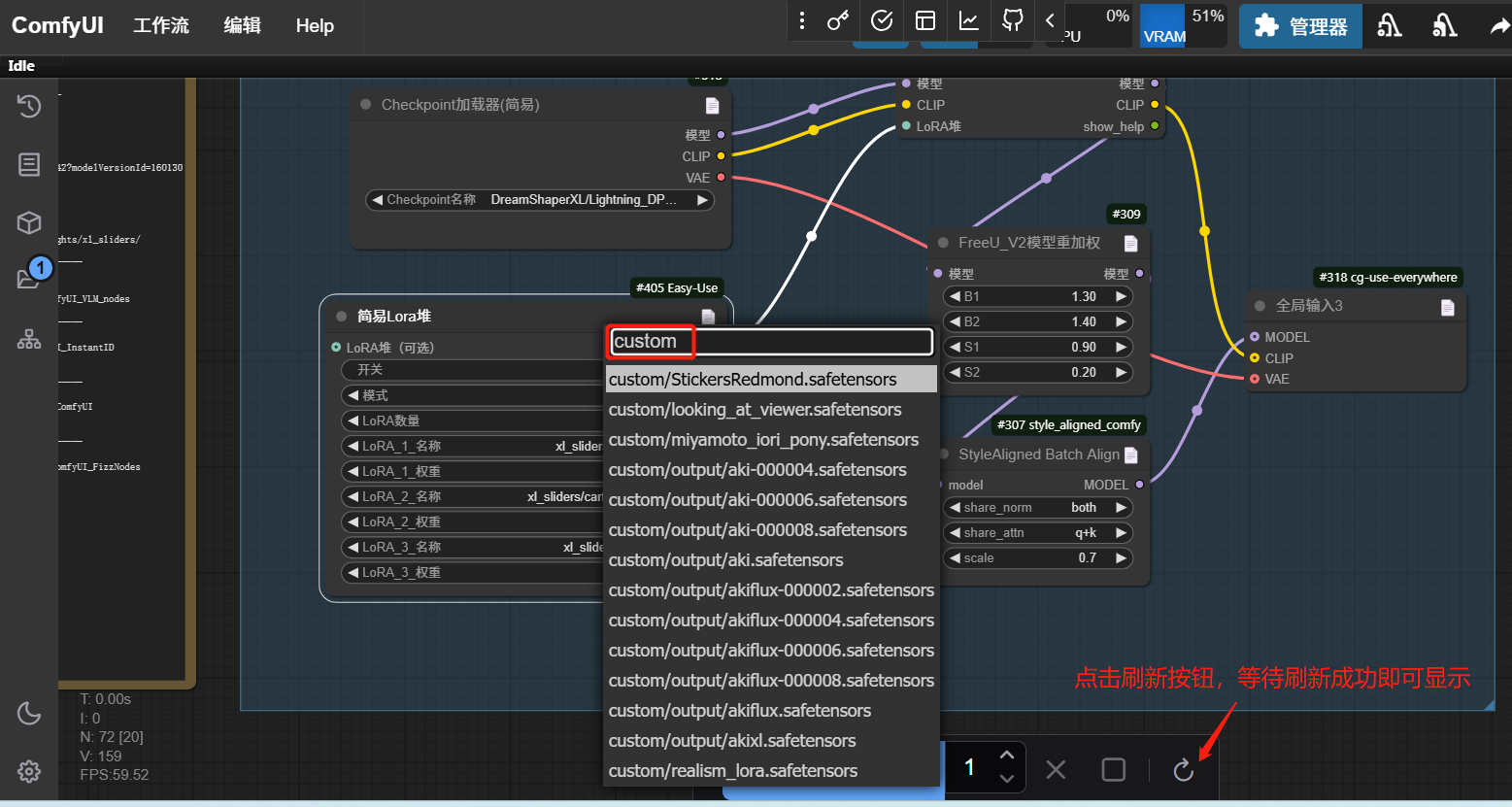
Task: Open Checkpoint名称 DreamShaperXL selector
Action: coord(539,200)
